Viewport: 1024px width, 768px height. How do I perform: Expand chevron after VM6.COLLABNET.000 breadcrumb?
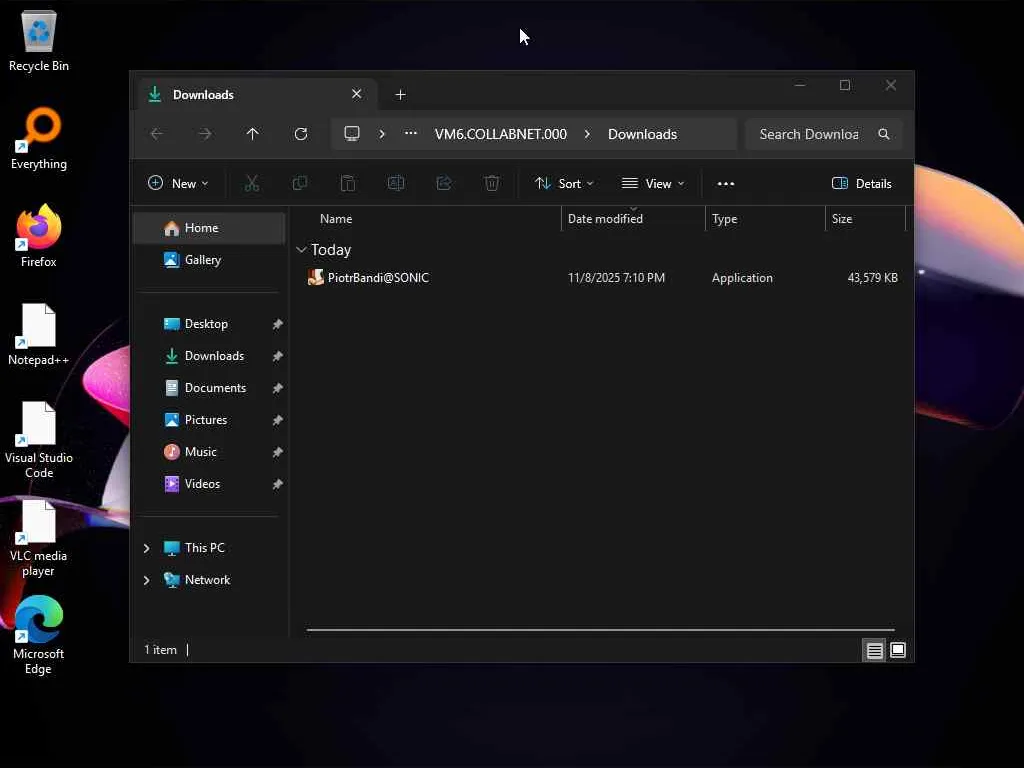[x=587, y=134]
